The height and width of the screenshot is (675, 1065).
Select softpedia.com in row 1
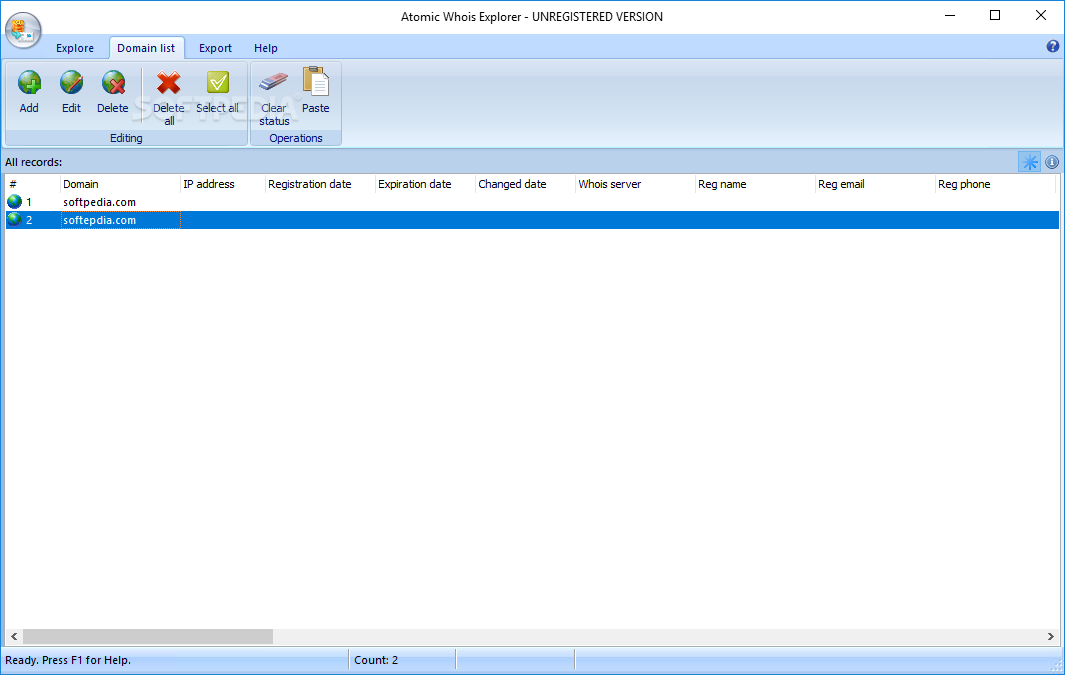click(x=99, y=202)
